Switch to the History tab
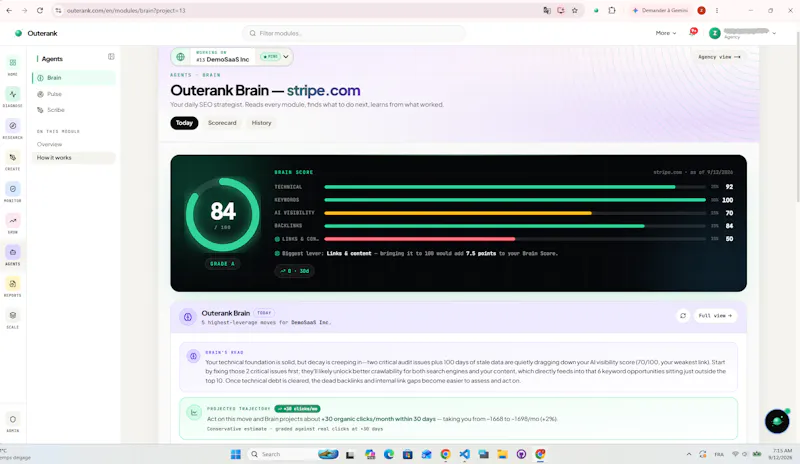800x464 pixels. (261, 123)
